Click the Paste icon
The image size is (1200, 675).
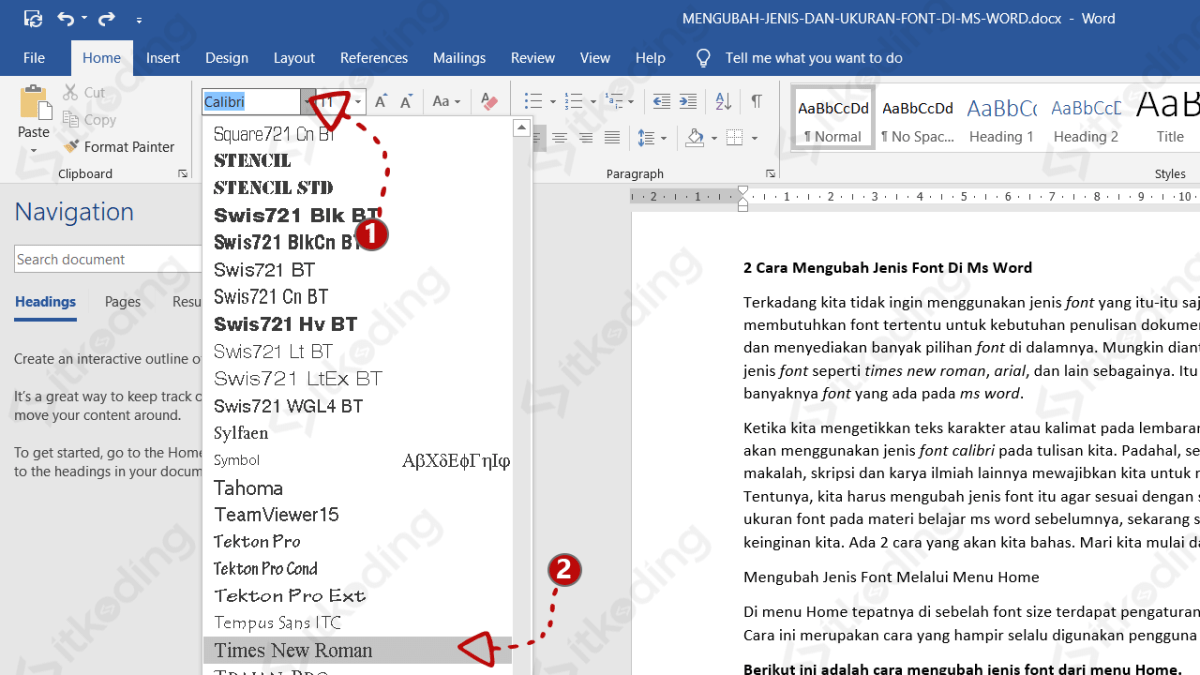click(33, 104)
